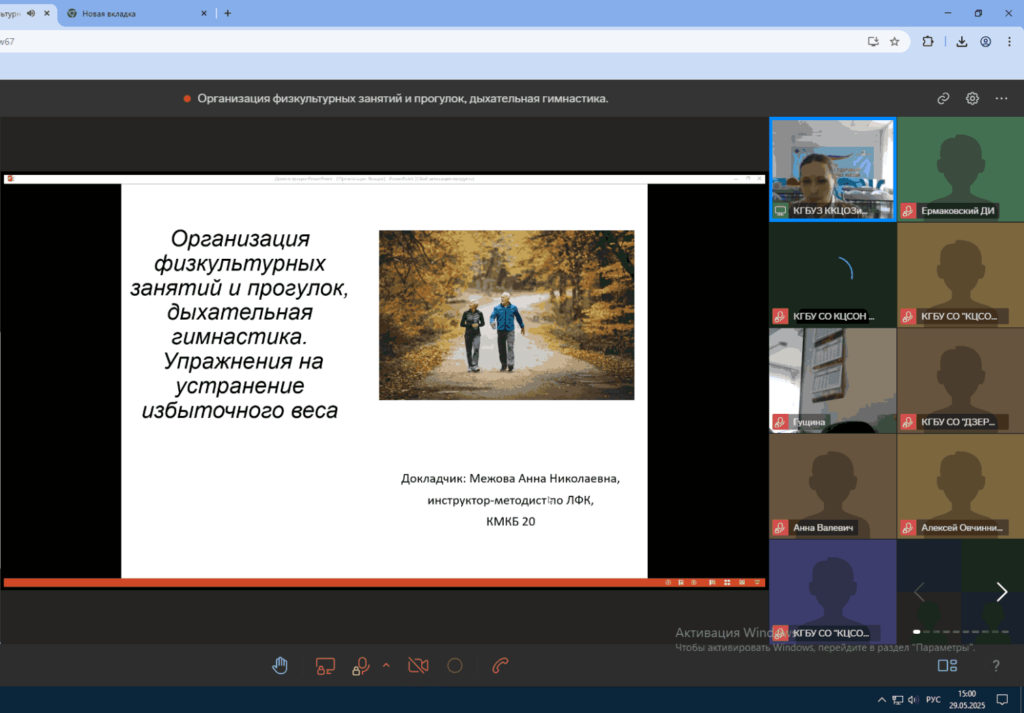The image size is (1024, 713).
Task: Expand microphone options with the chevron
Action: (386, 665)
